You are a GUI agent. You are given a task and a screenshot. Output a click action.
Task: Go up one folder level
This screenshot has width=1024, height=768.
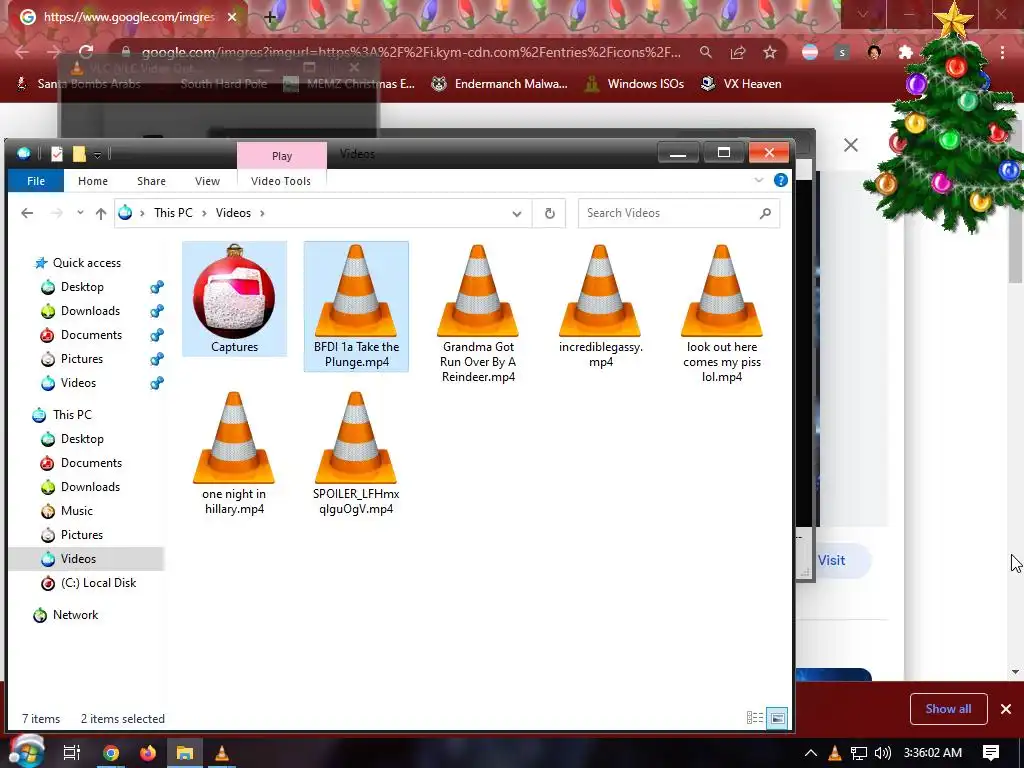[x=101, y=213]
